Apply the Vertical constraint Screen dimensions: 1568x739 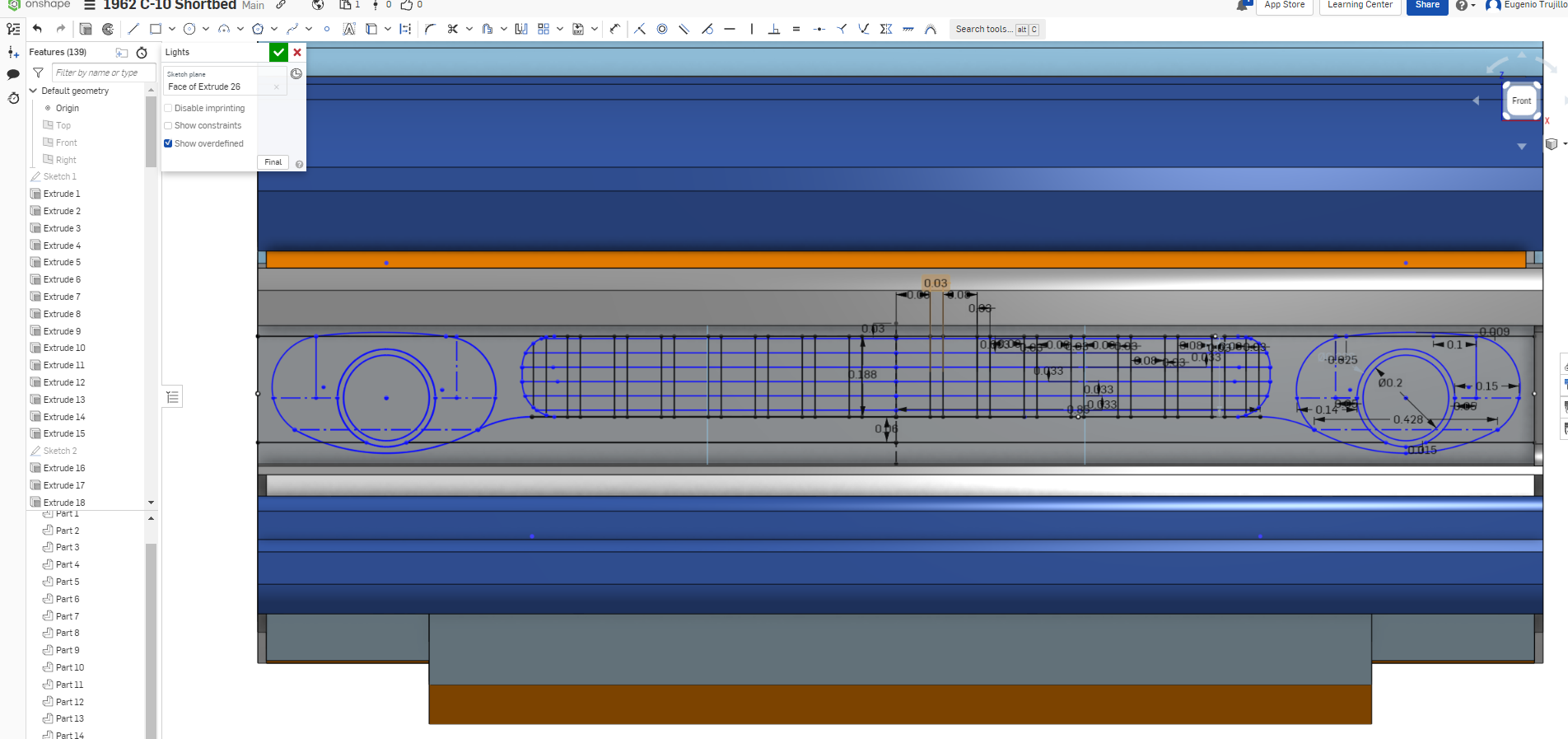pos(752,29)
